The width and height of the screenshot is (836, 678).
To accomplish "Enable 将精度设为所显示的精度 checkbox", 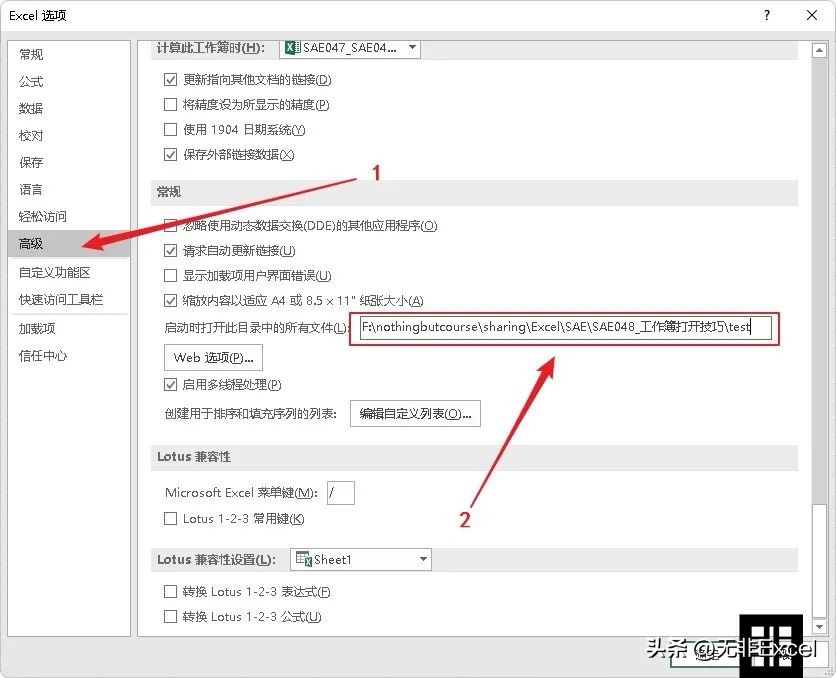I will pos(170,104).
